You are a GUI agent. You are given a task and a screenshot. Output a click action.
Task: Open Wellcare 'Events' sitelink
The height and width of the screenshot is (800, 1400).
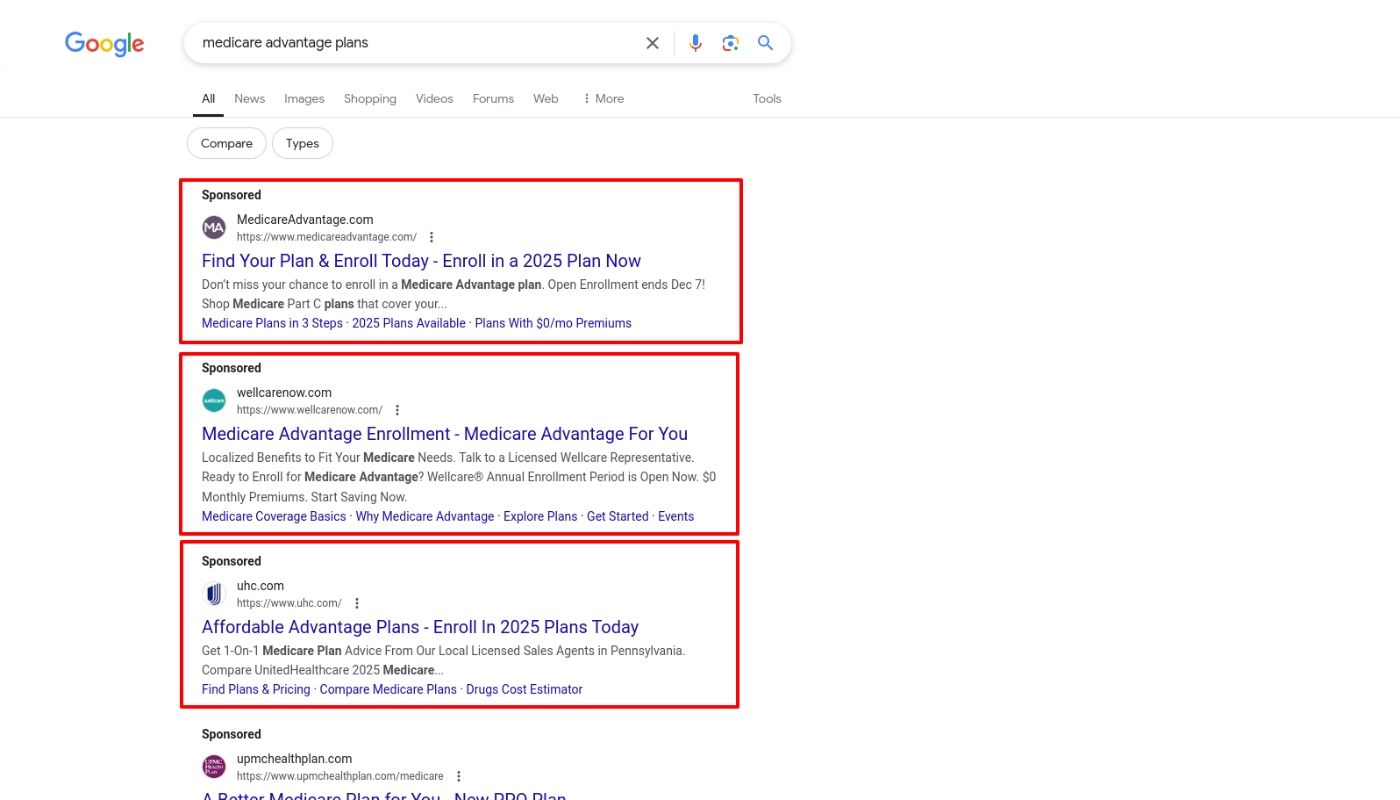point(676,516)
